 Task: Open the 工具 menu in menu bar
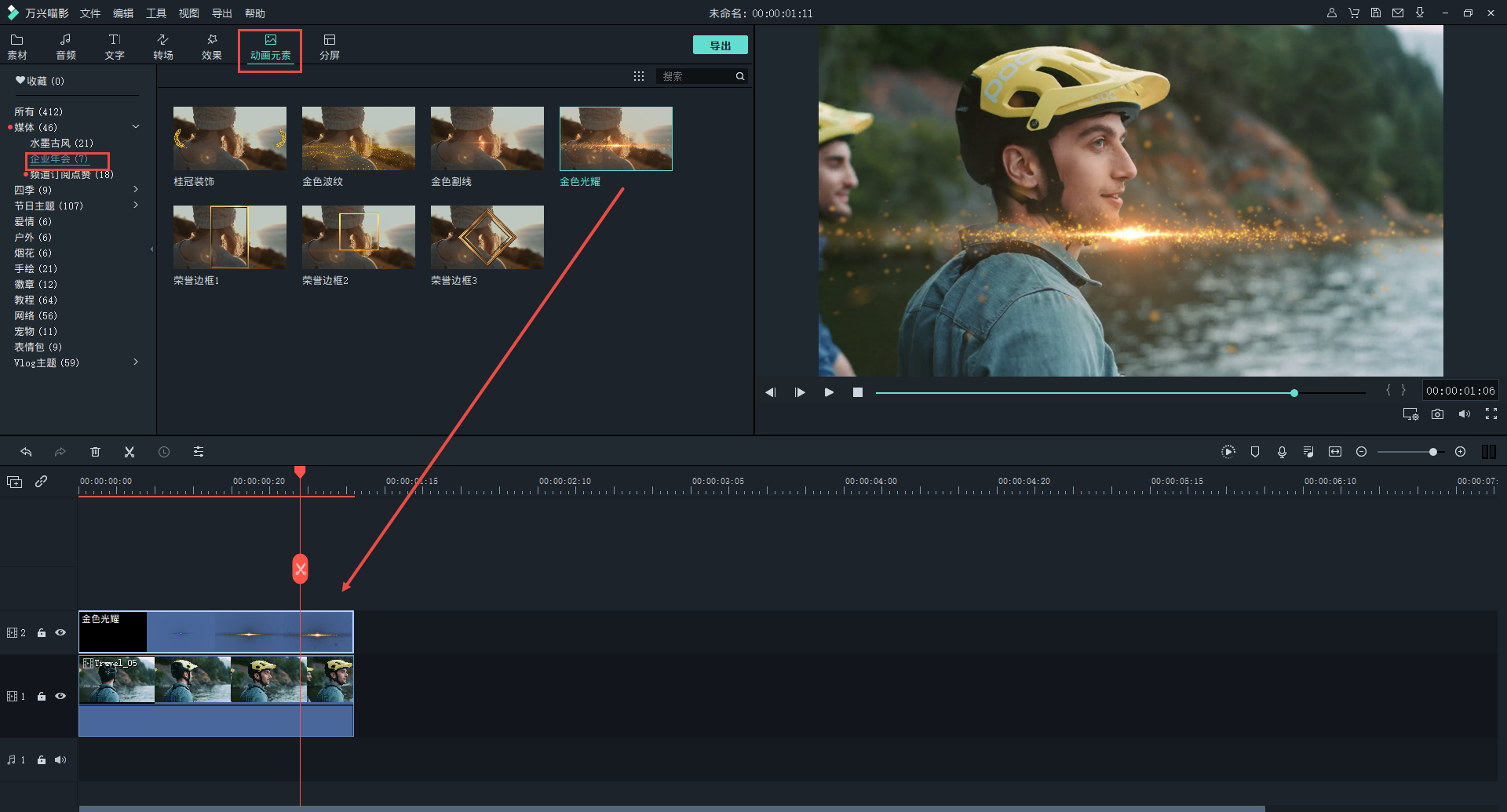[x=156, y=13]
